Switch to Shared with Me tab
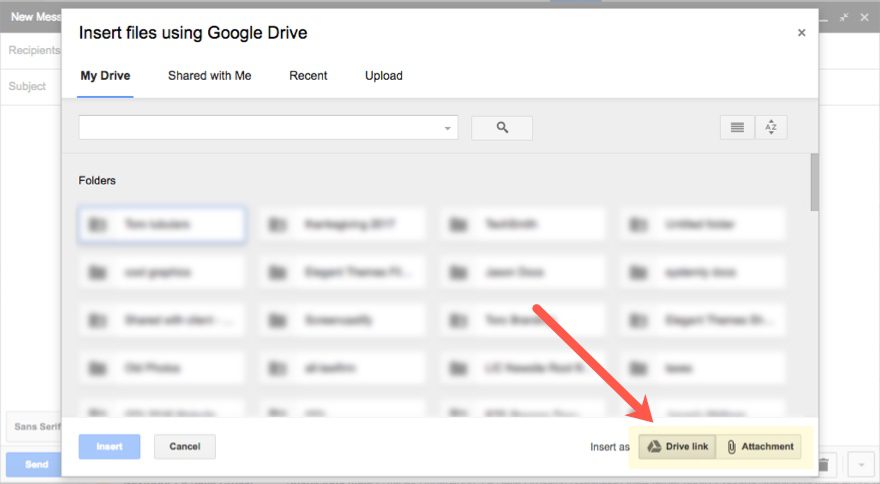 pos(209,76)
